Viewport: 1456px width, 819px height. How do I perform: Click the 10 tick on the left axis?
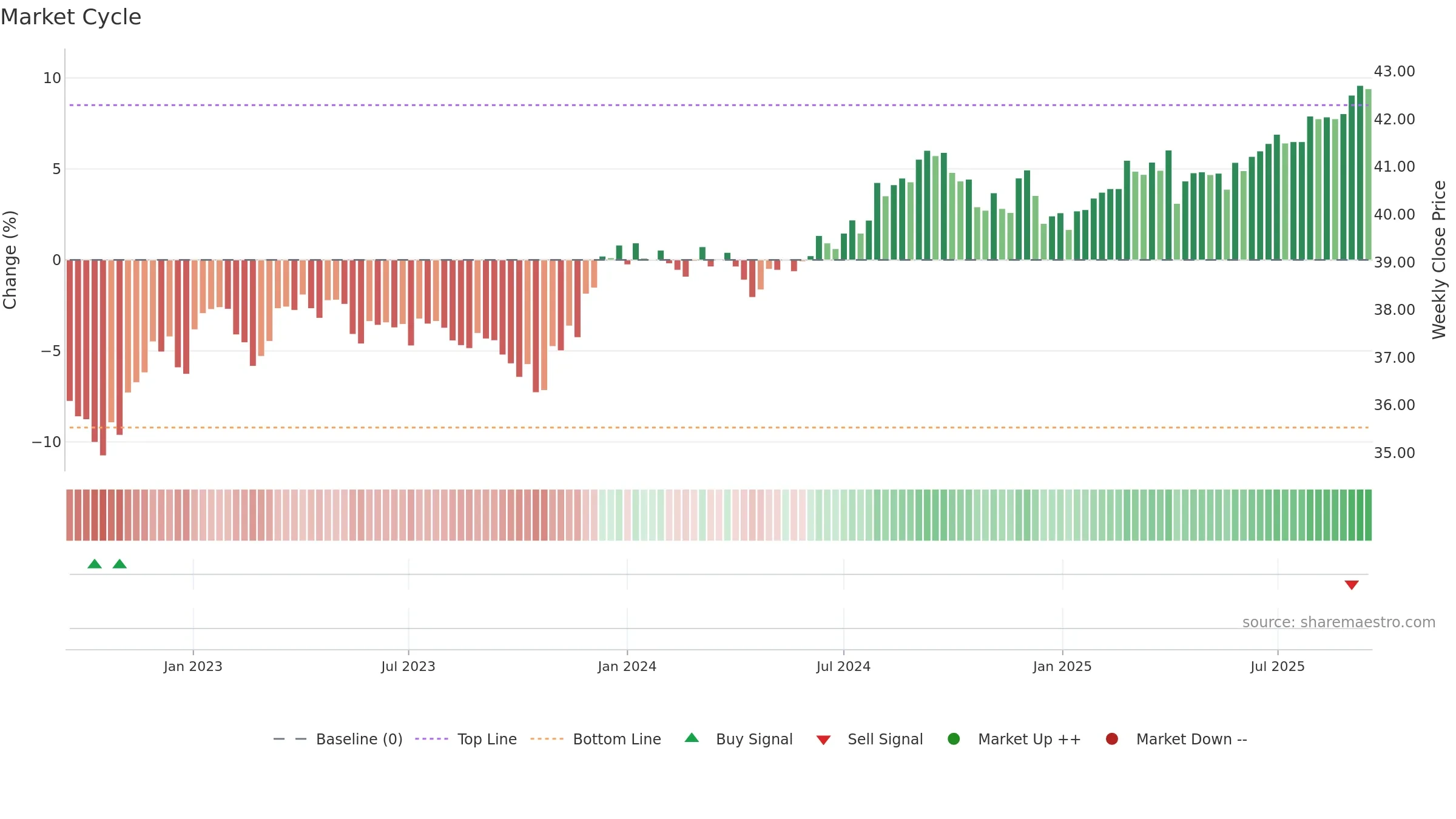(52, 78)
